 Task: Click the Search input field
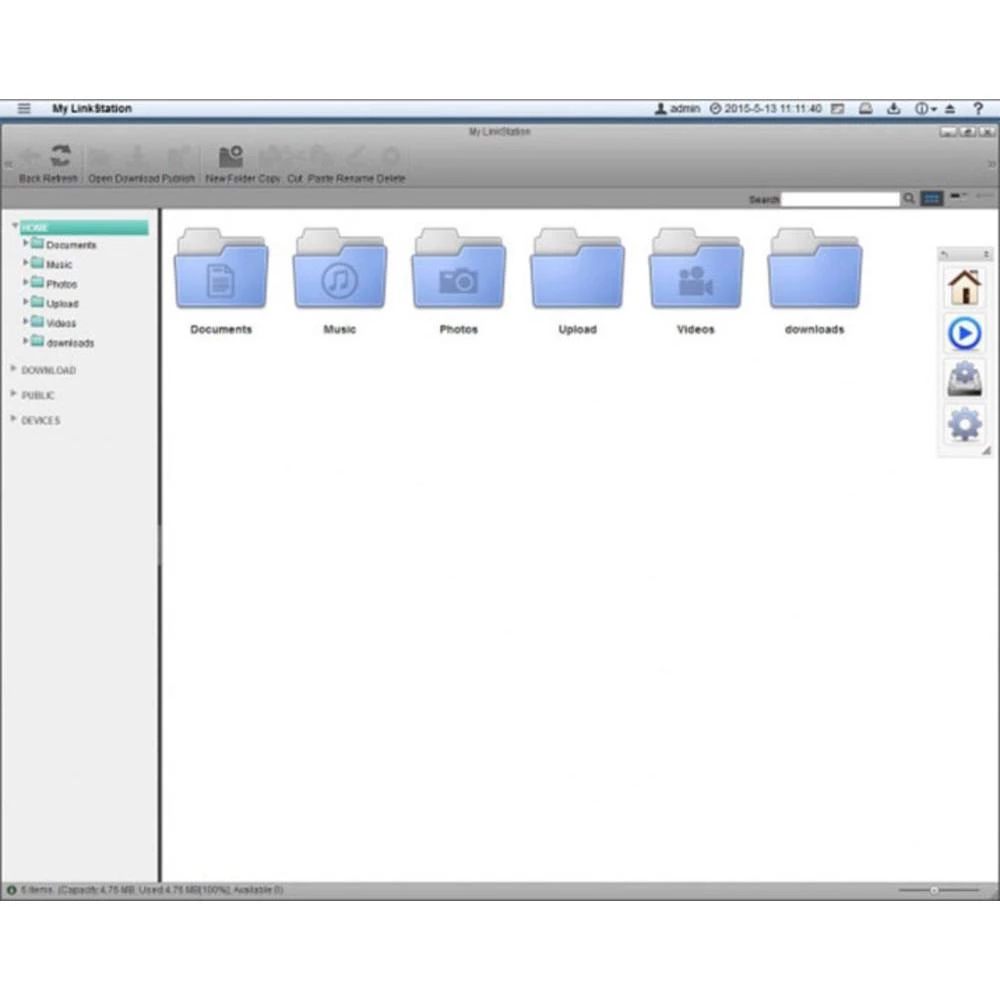840,199
